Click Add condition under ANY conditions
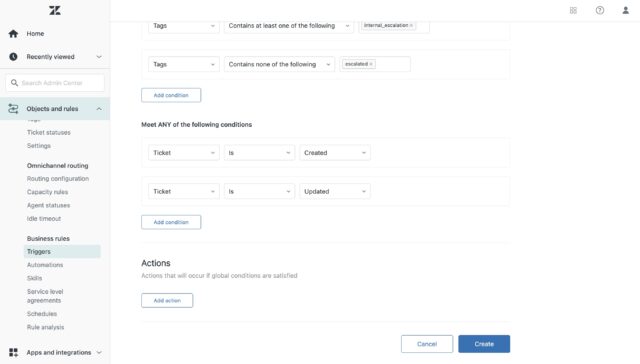Screen dimensions: 640x364 click(x=171, y=222)
